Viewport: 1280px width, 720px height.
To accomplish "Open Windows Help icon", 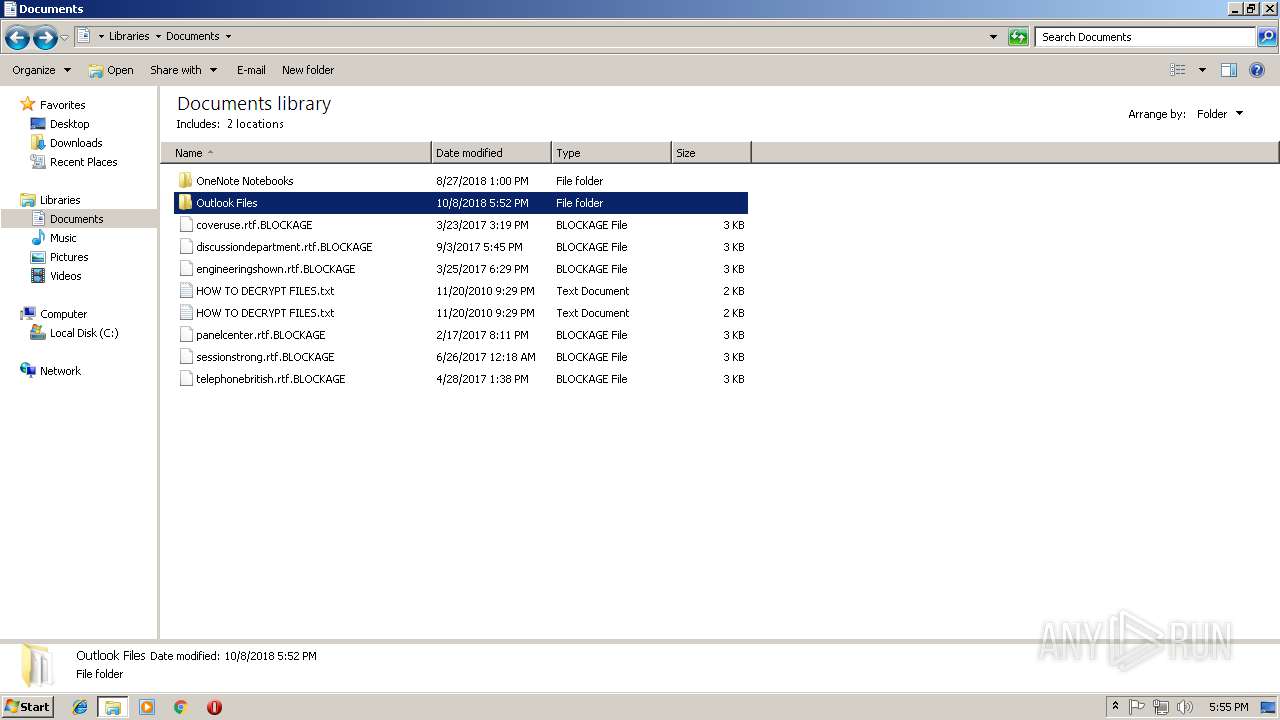I will pos(1257,70).
